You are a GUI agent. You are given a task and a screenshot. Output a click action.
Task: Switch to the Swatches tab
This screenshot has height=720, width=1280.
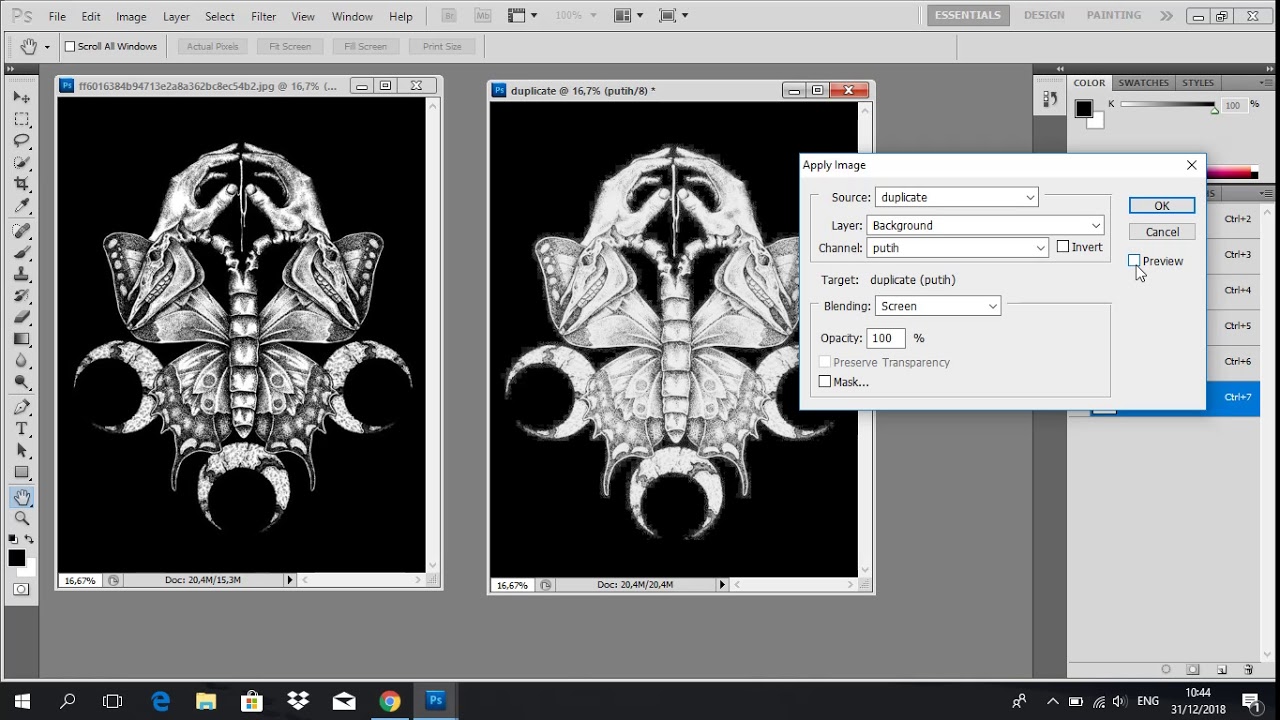pyautogui.click(x=1143, y=83)
